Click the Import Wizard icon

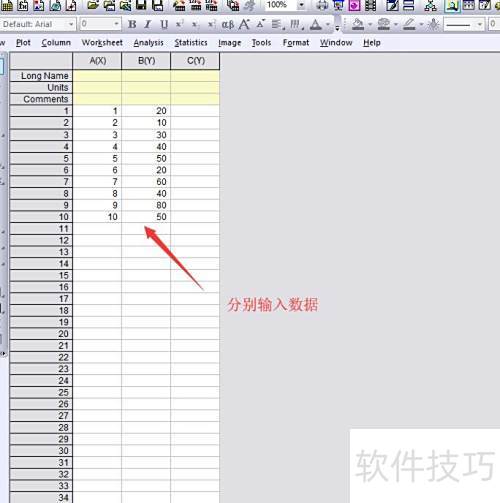(x=179, y=5)
